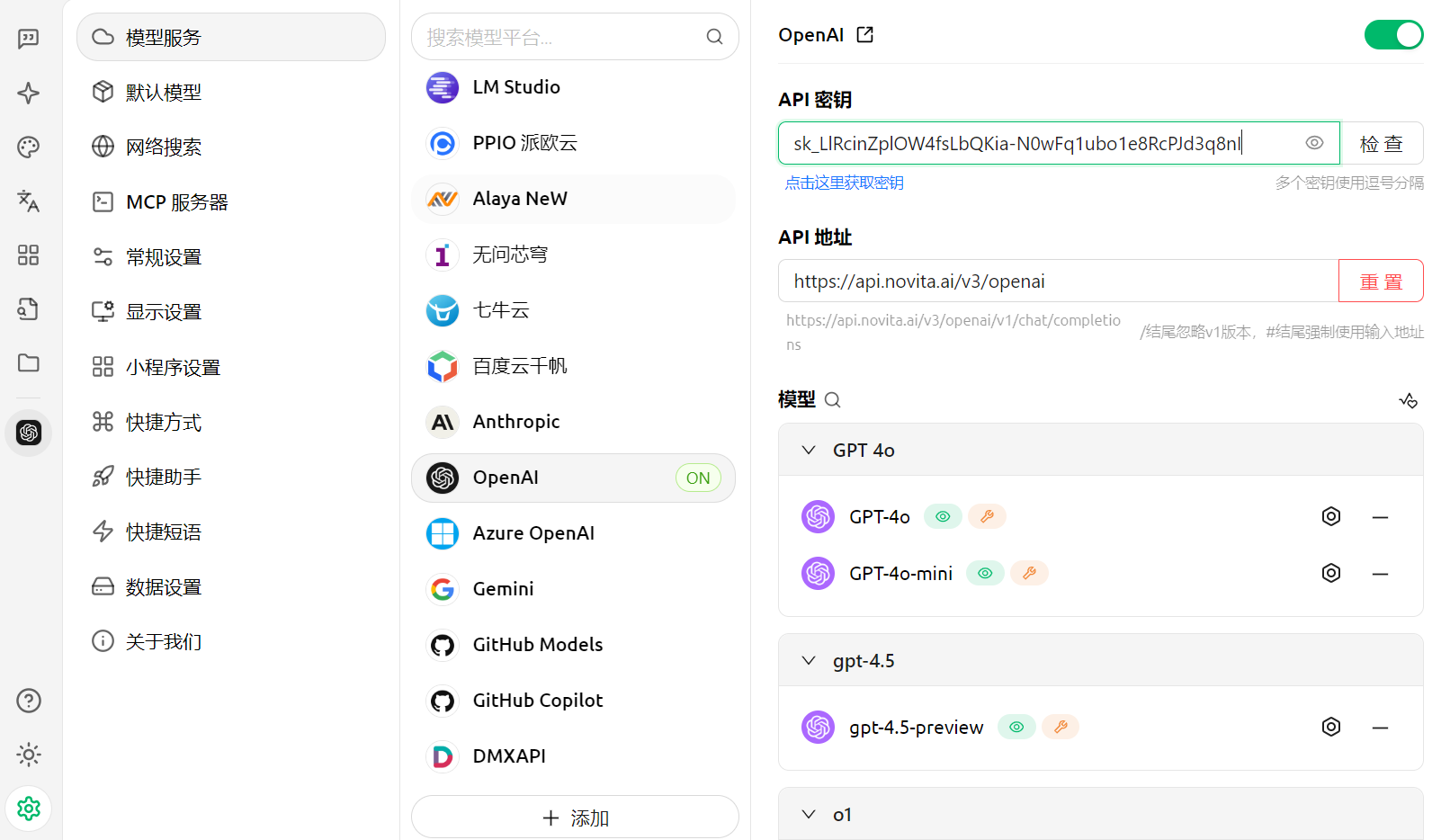Open the MCP 服务器 settings section
Screen dimensions: 1450x840
coord(231,201)
